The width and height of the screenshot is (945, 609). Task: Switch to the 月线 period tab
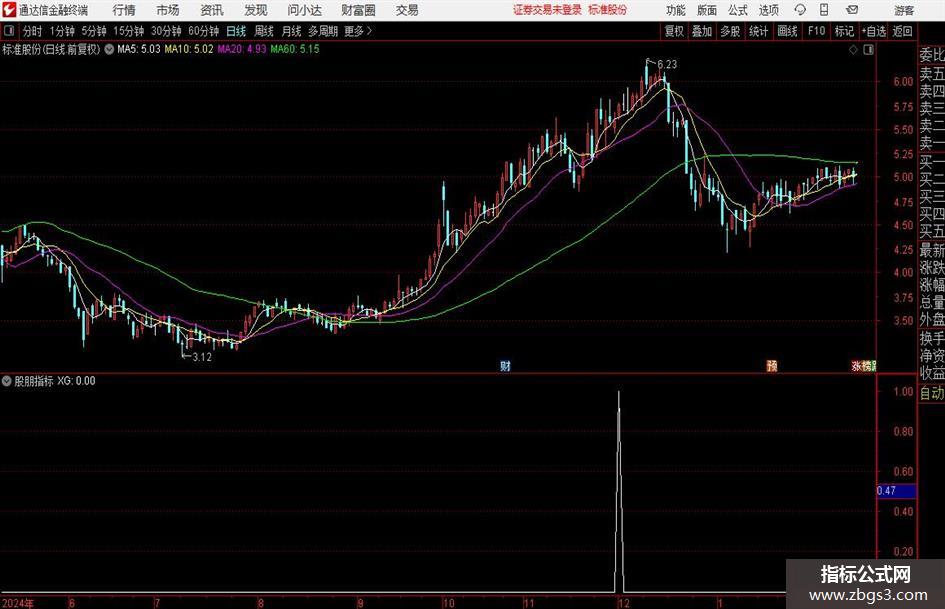pyautogui.click(x=292, y=31)
